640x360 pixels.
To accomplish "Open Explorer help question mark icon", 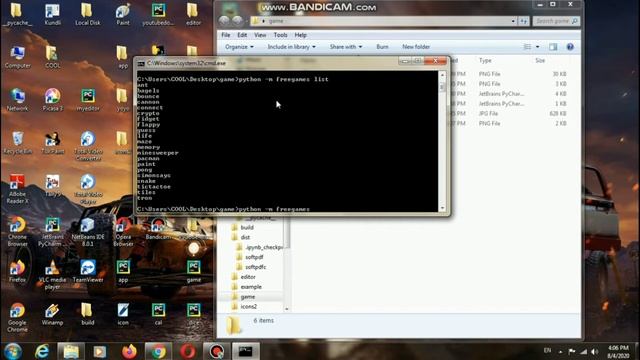I will 570,47.
